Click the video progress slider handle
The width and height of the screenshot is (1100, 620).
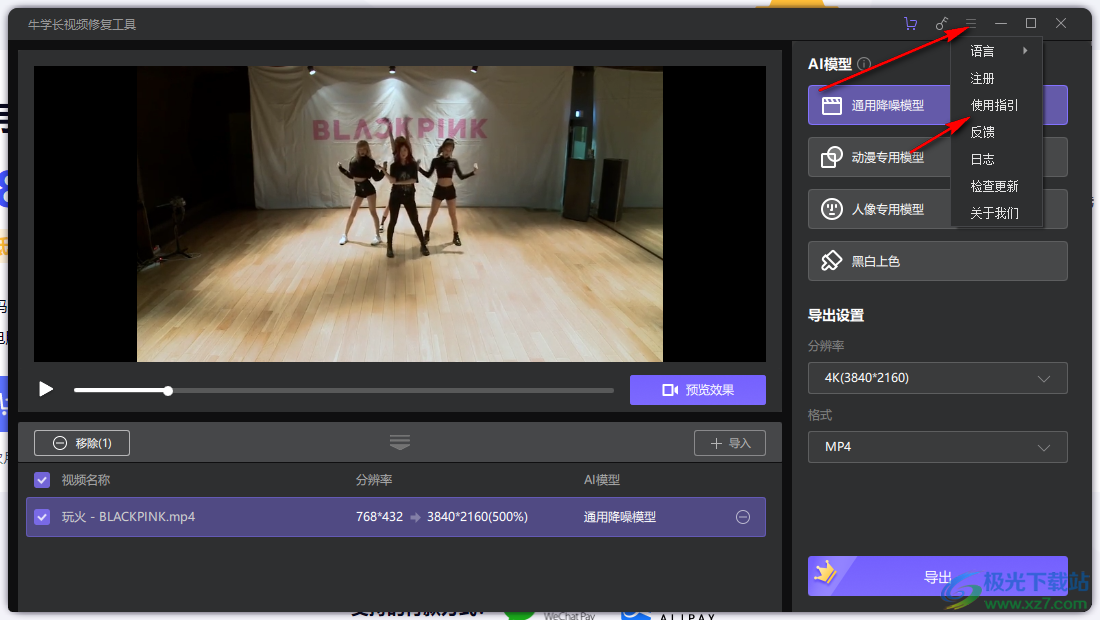click(x=168, y=391)
